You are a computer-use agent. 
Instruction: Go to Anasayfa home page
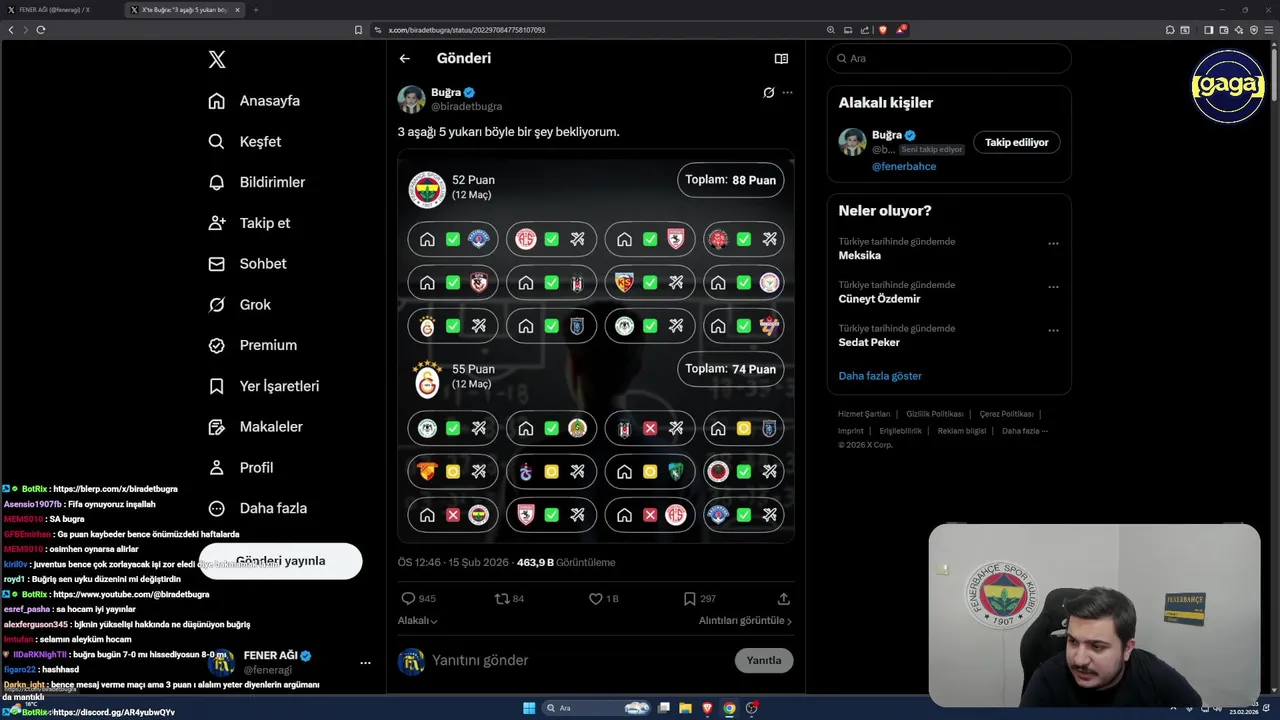coord(254,101)
